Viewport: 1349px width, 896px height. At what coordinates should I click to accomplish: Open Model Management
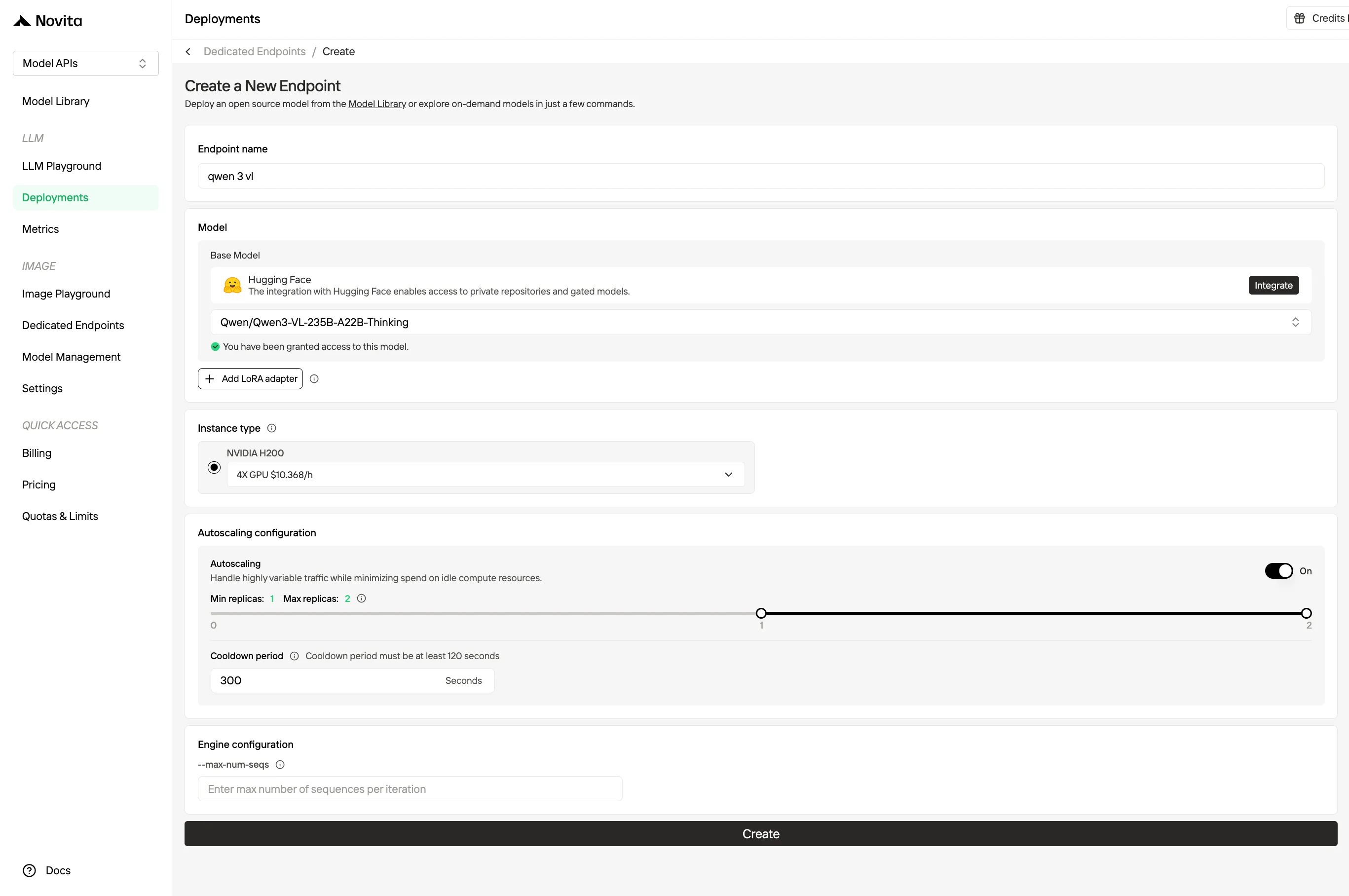(71, 357)
